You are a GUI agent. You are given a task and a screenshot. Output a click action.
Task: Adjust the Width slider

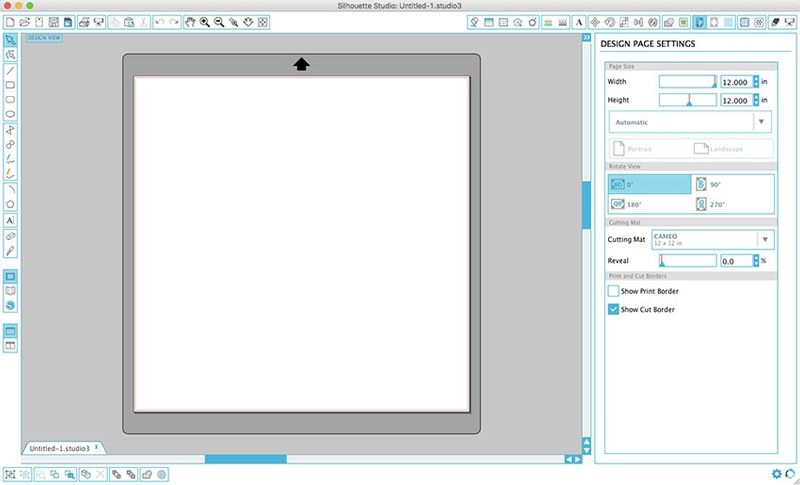click(688, 82)
